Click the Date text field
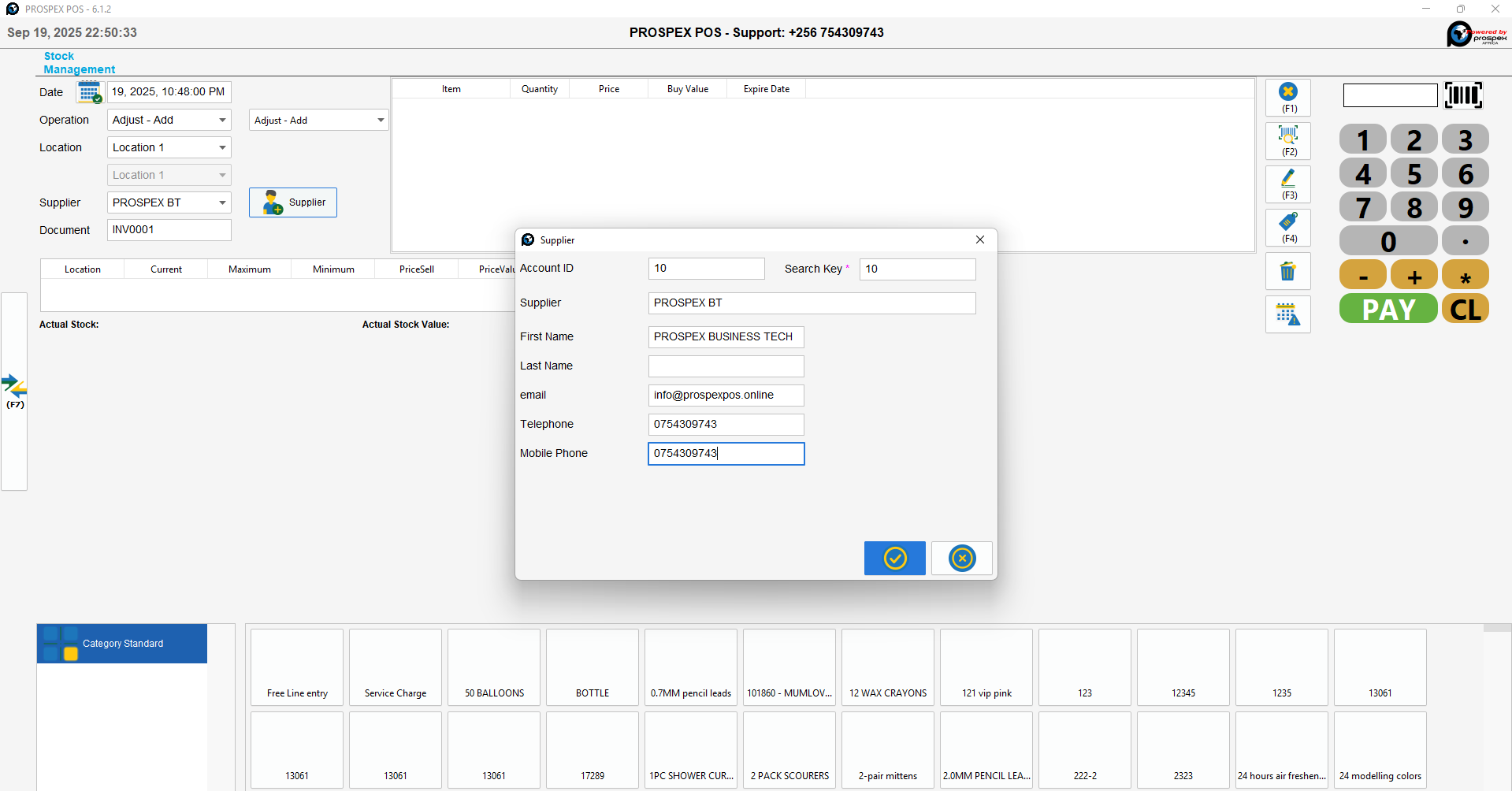Screen dimensions: 1512x791 pyautogui.click(x=169, y=92)
